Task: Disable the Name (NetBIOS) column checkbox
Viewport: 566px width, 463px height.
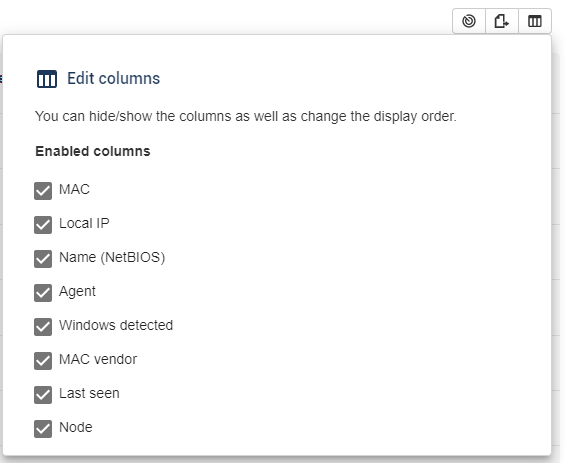Action: (x=43, y=259)
